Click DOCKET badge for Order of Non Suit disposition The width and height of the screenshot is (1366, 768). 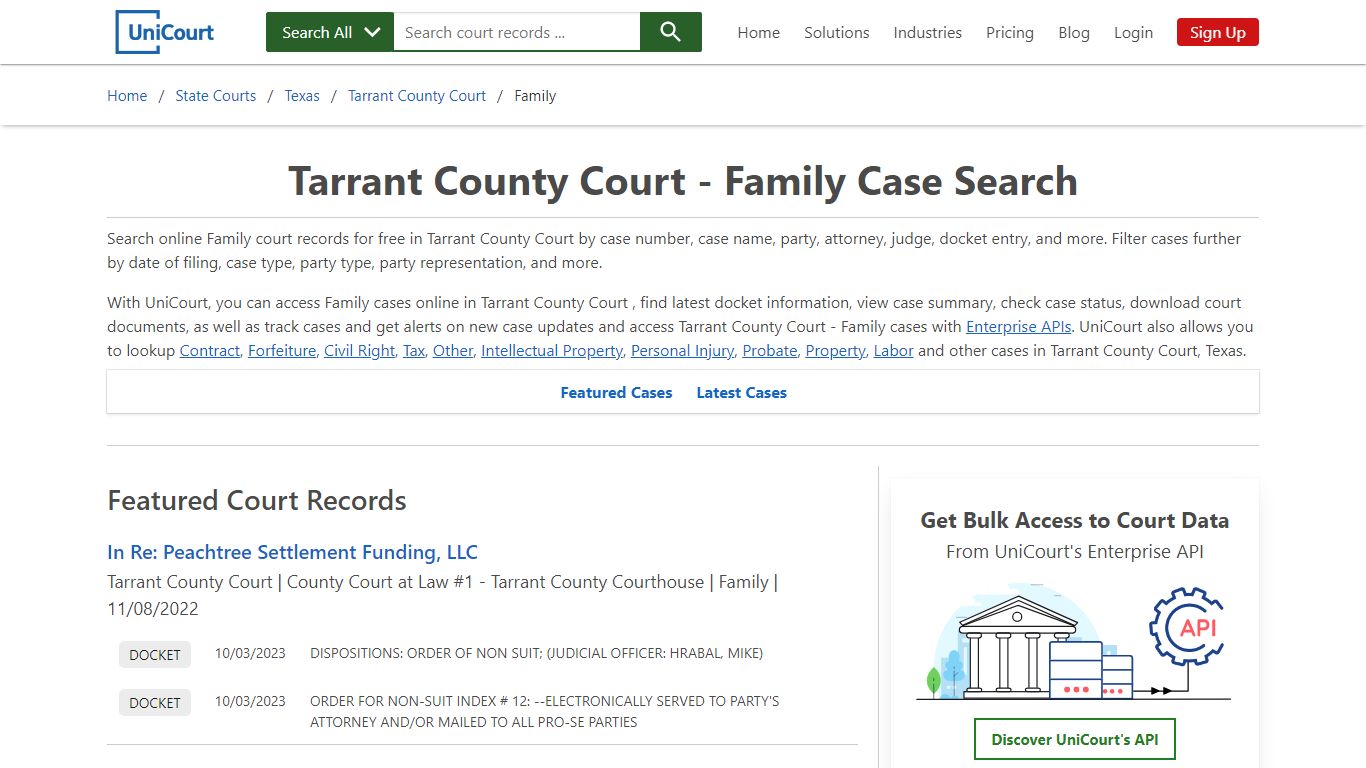[155, 655]
